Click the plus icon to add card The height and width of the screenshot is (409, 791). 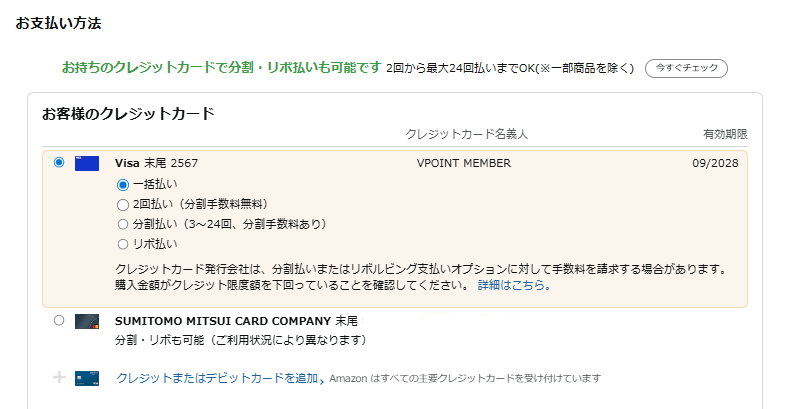point(60,378)
